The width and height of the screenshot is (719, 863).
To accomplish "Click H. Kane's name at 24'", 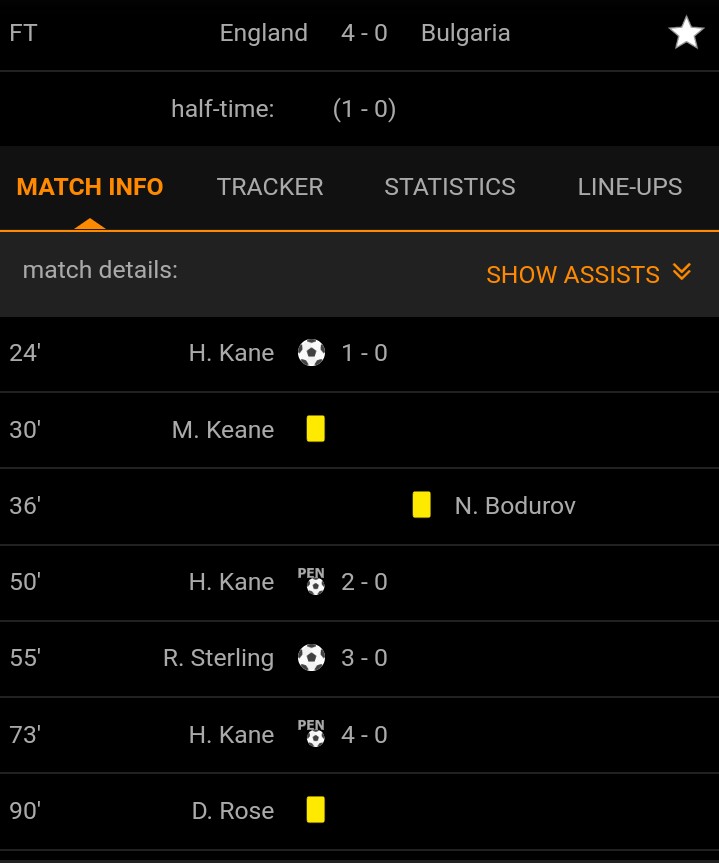I will click(231, 353).
